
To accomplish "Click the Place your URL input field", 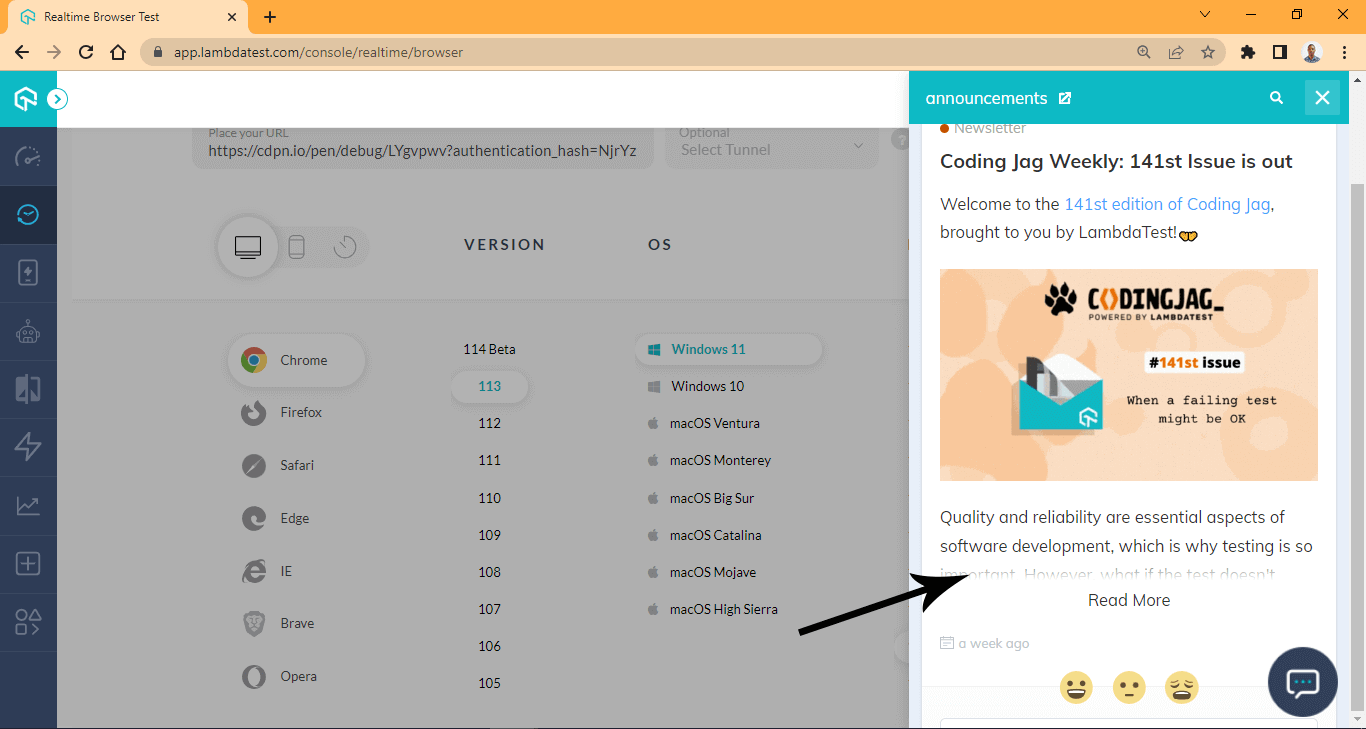I will click(x=423, y=146).
